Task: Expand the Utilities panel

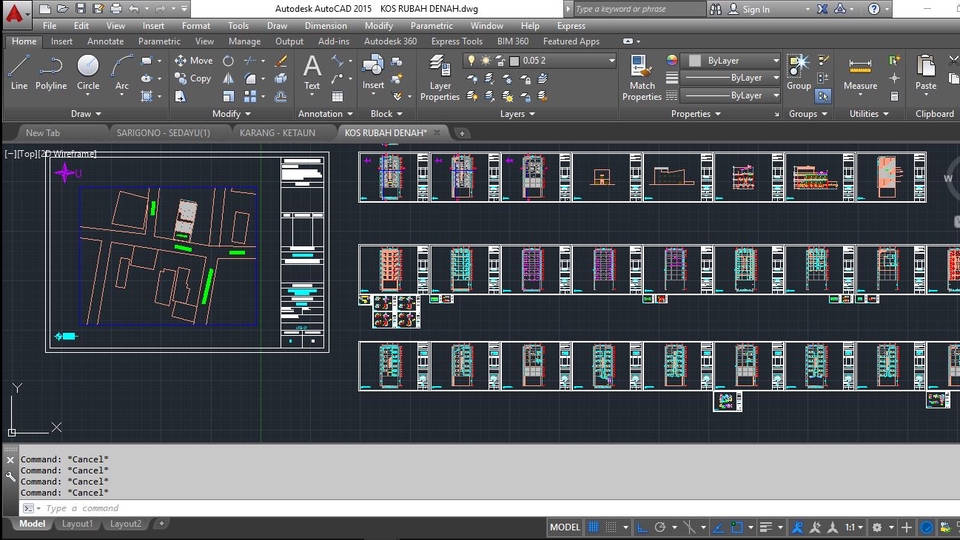Action: coord(869,114)
